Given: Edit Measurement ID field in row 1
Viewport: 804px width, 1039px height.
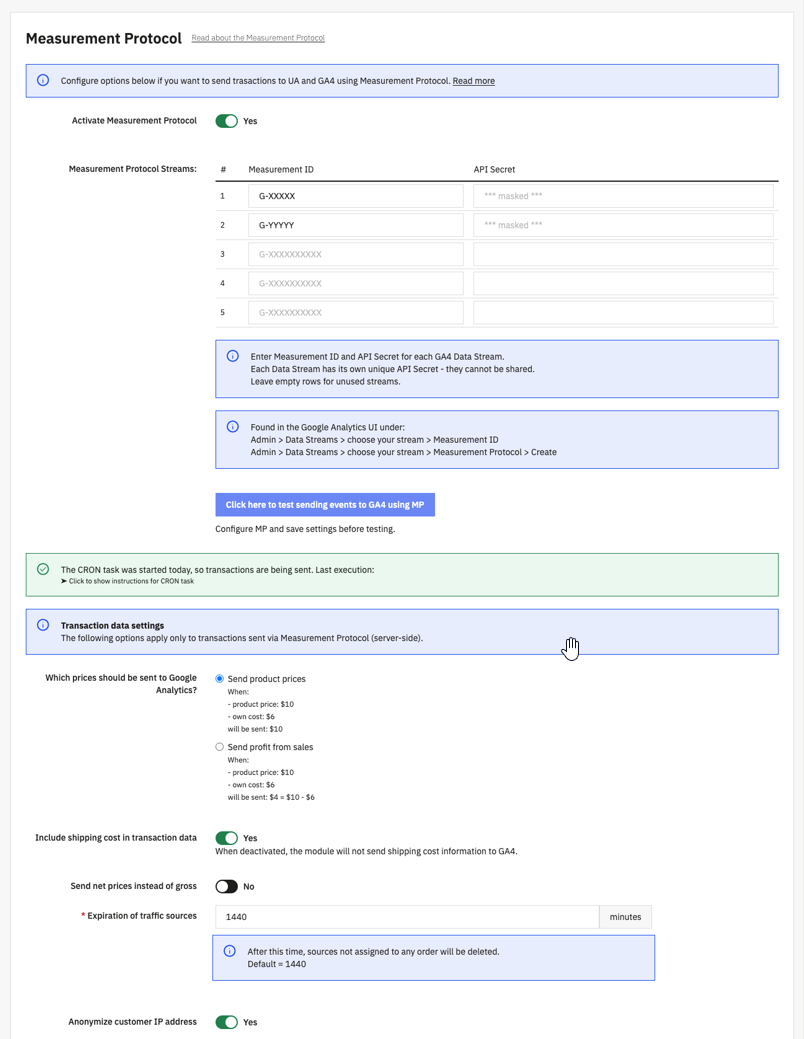Looking at the screenshot, I should click(355, 196).
